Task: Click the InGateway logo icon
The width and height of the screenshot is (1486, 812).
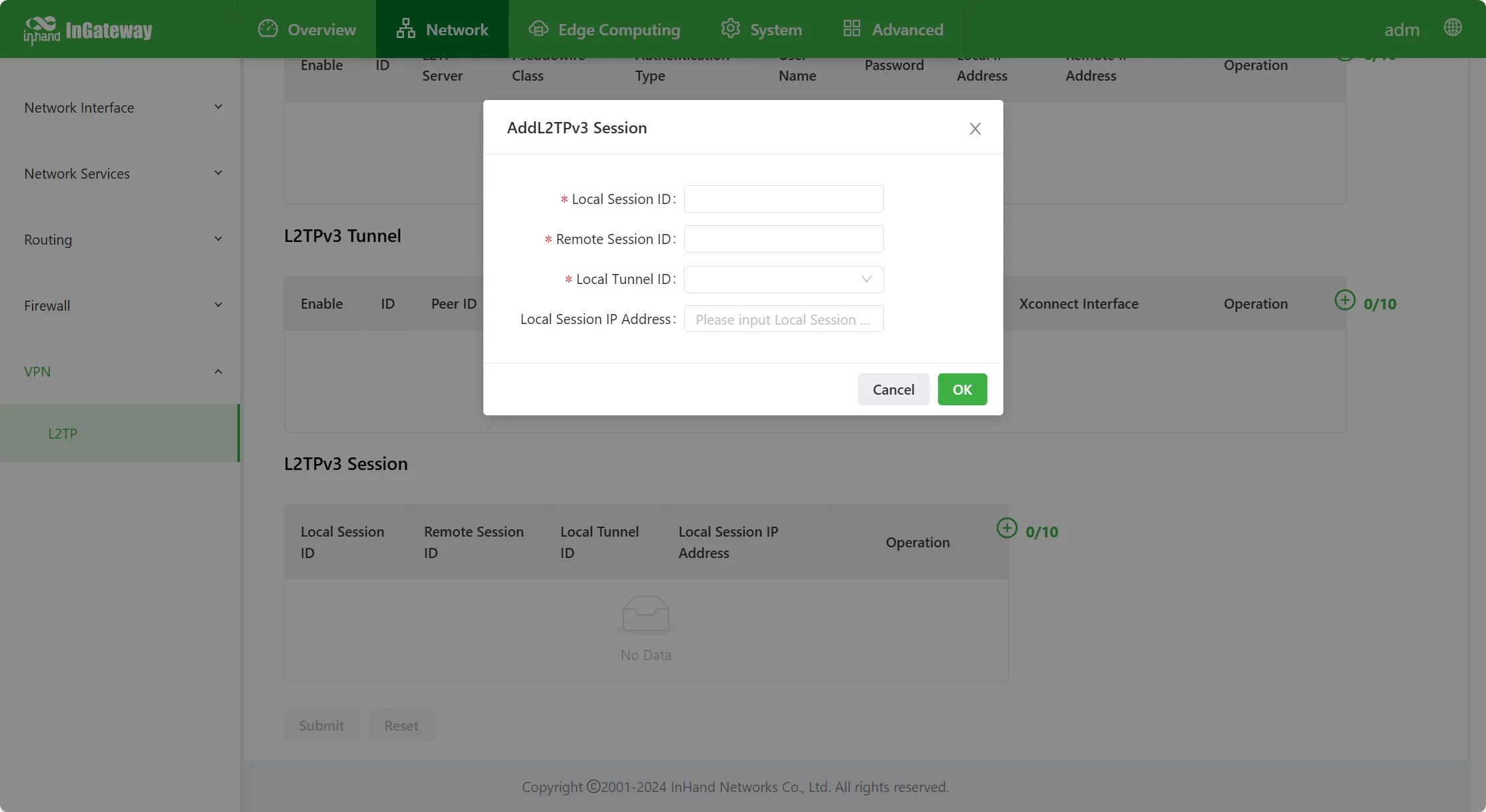Action: (x=41, y=30)
